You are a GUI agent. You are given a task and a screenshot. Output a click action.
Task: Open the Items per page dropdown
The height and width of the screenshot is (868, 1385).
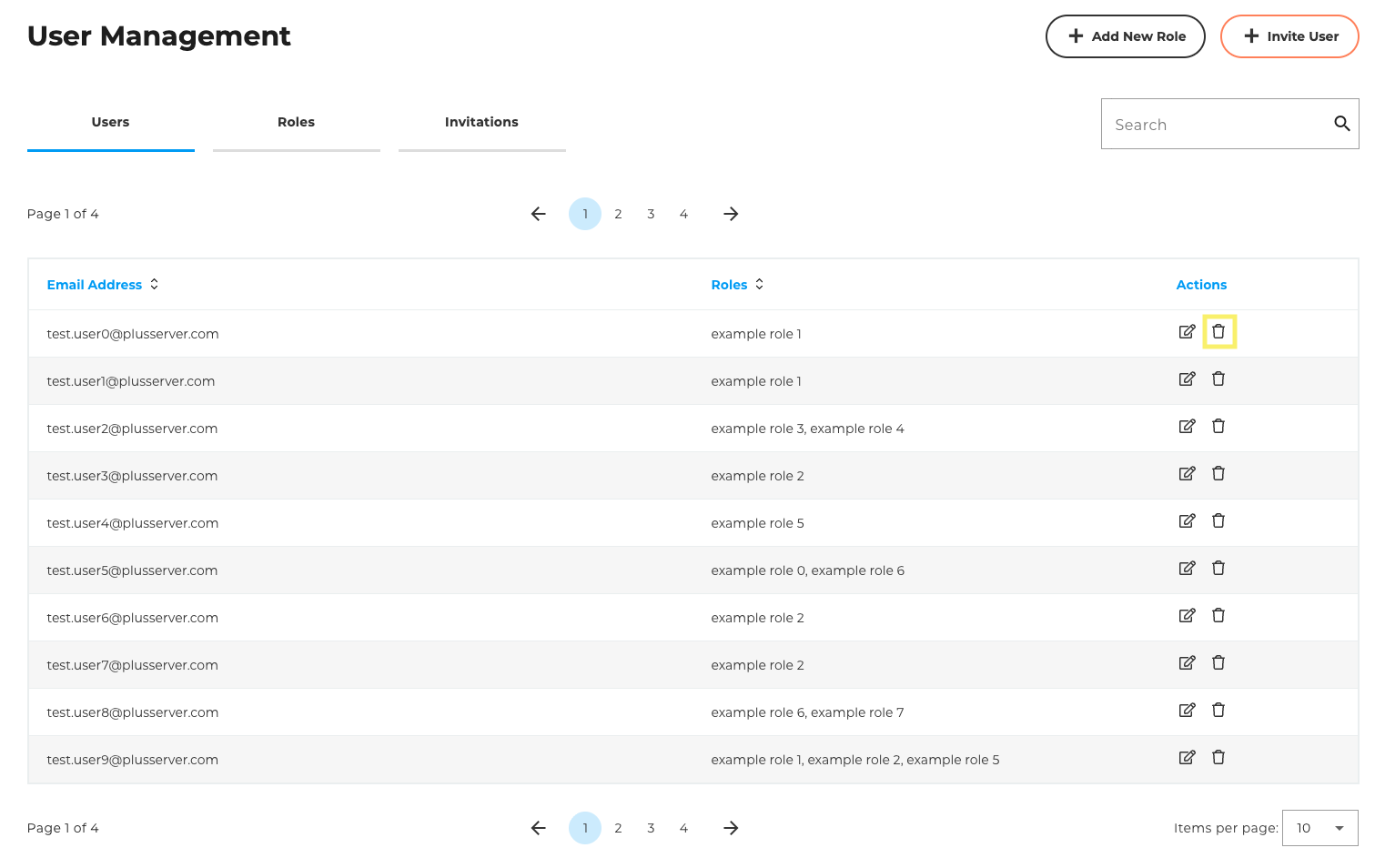point(1319,828)
